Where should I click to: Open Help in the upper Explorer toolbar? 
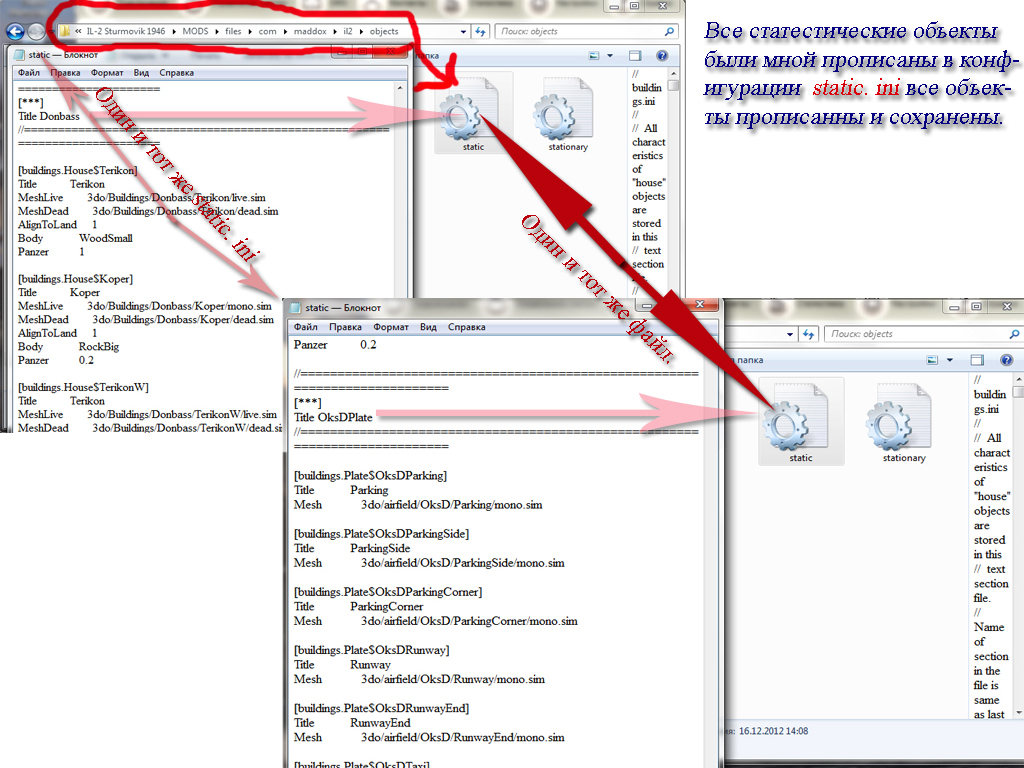pos(662,56)
